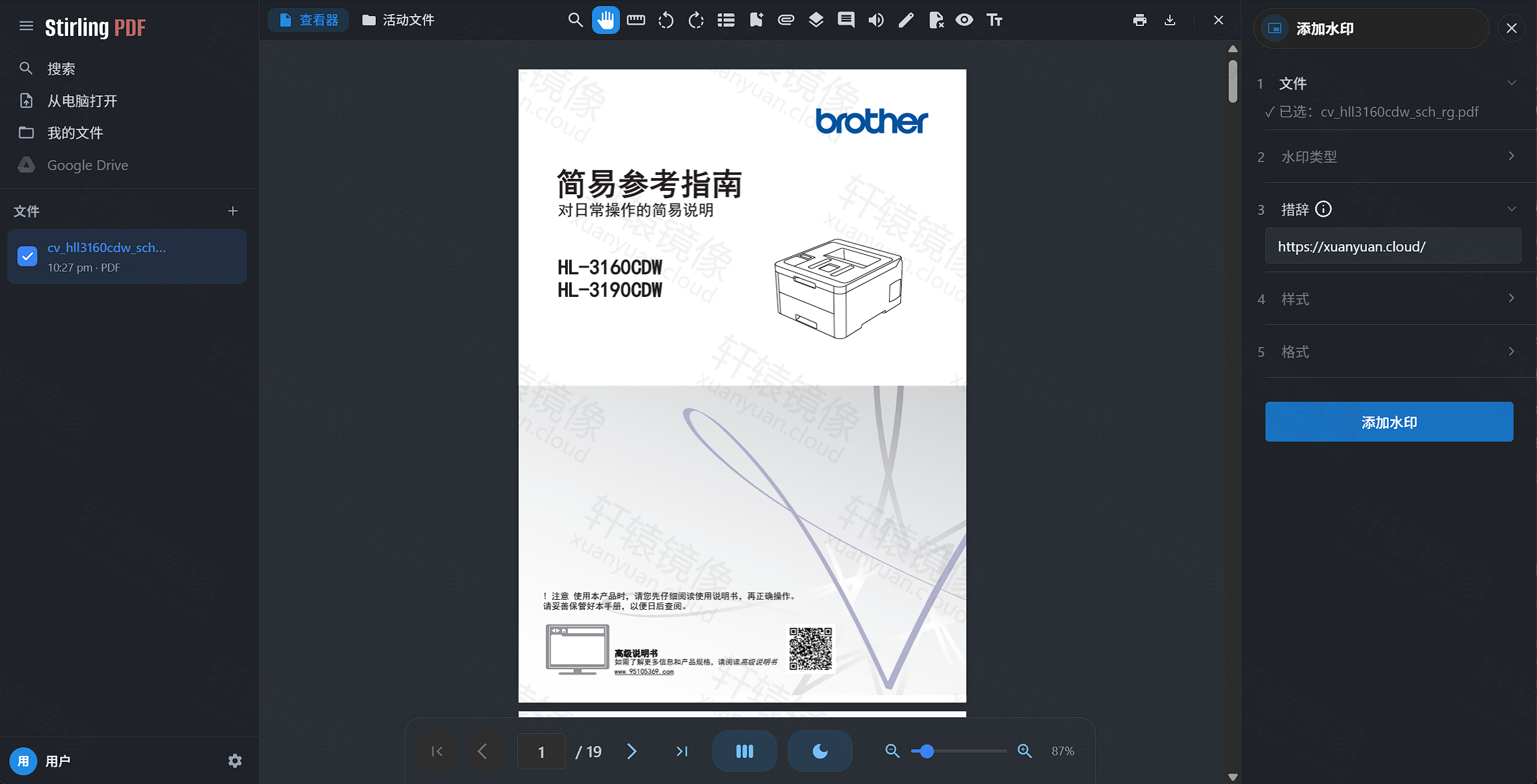Click the watermark text input field
The image size is (1537, 784).
point(1393,246)
